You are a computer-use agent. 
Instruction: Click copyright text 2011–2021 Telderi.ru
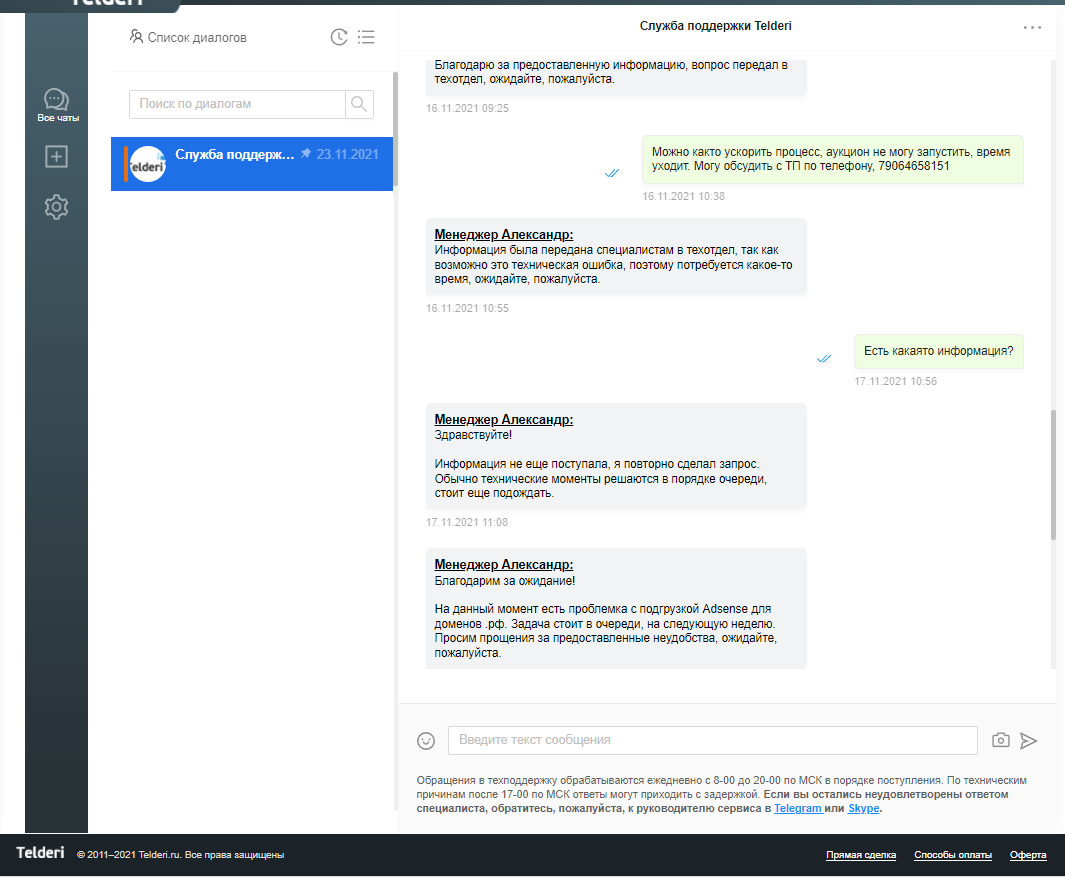[x=180, y=855]
